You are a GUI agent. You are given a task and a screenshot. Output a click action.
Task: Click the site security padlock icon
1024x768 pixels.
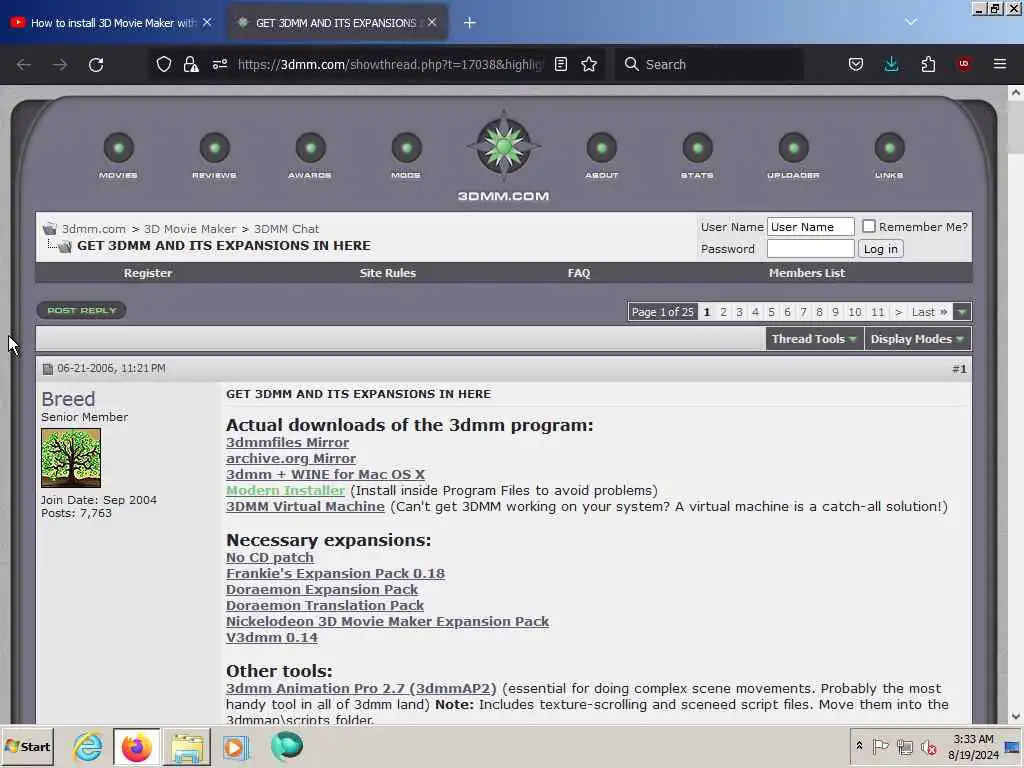191,64
